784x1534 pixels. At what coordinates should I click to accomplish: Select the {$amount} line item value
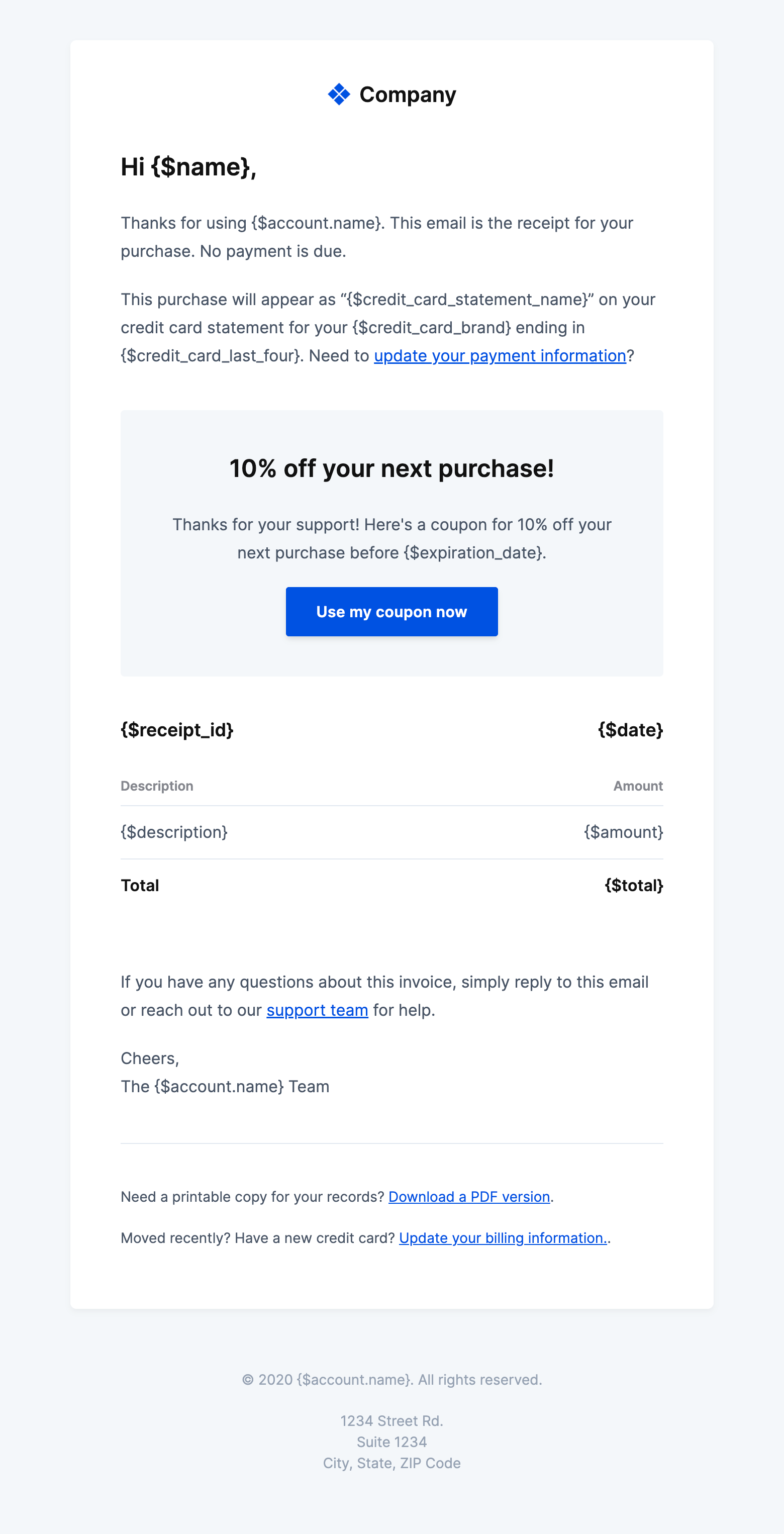point(623,832)
